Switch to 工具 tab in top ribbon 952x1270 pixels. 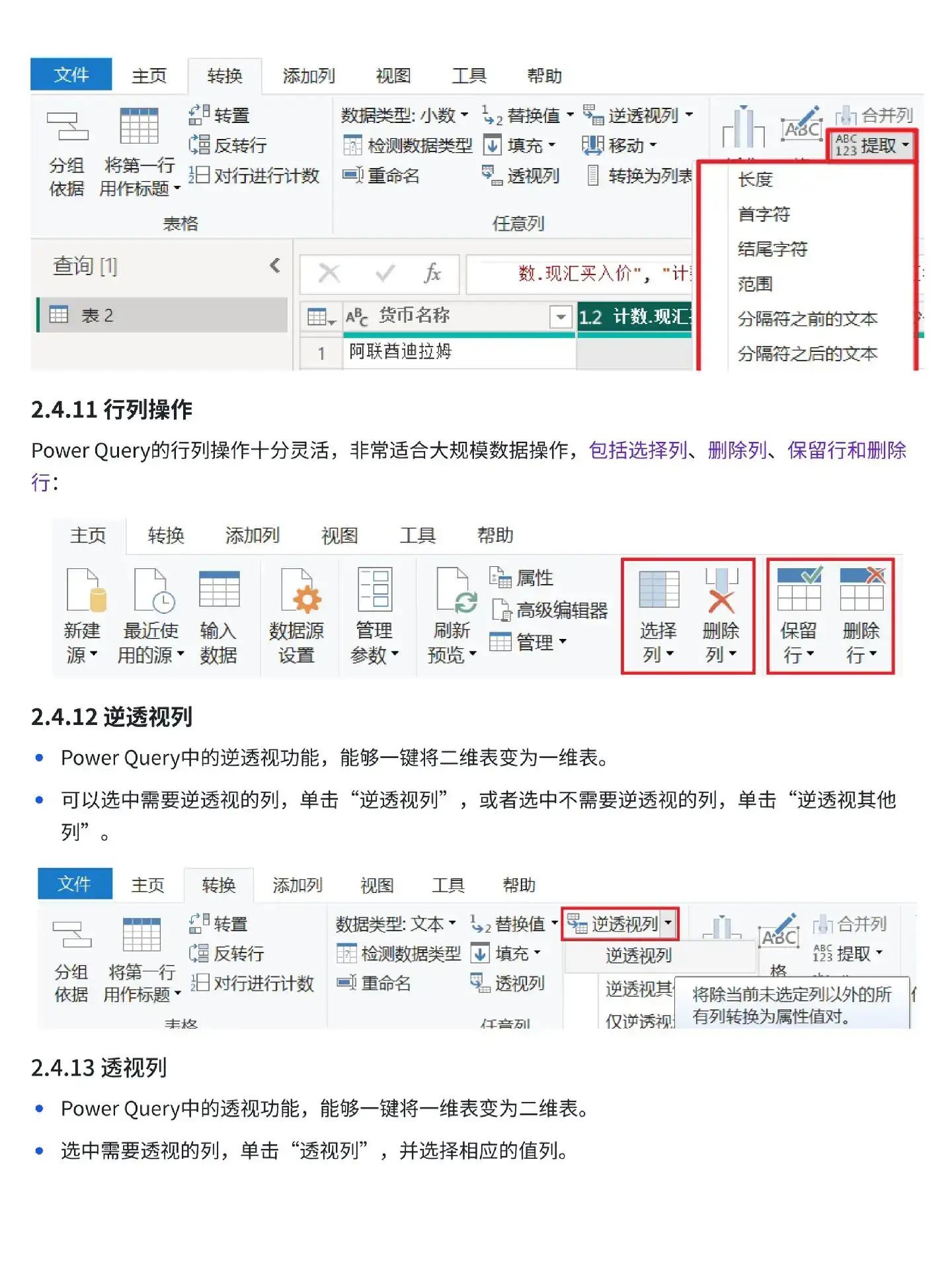468,75
